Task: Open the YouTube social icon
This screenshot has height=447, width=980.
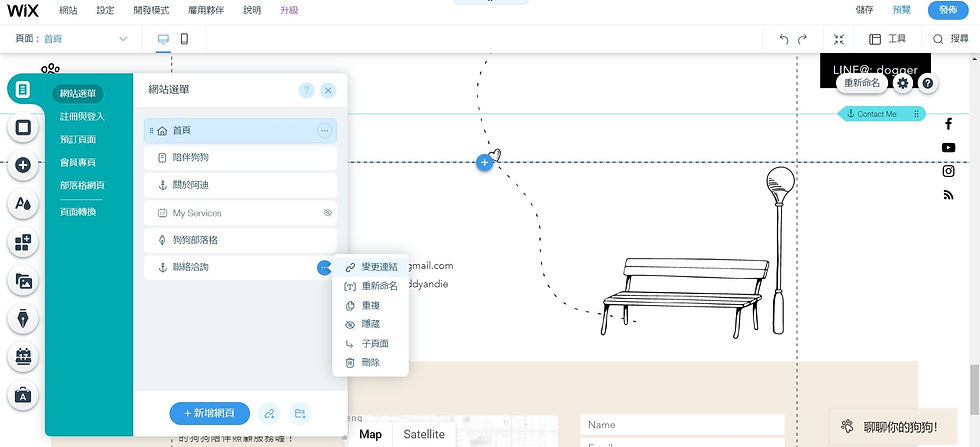Action: (948, 148)
